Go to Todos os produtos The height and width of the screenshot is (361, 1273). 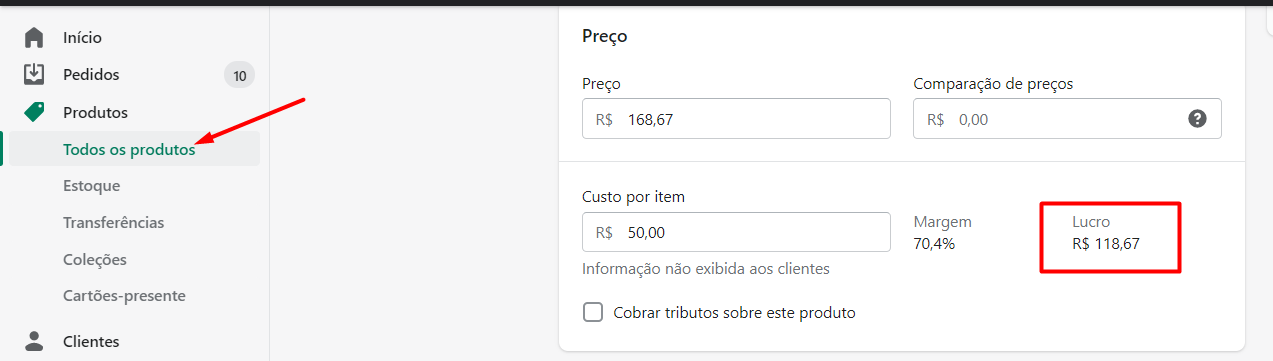click(x=129, y=149)
